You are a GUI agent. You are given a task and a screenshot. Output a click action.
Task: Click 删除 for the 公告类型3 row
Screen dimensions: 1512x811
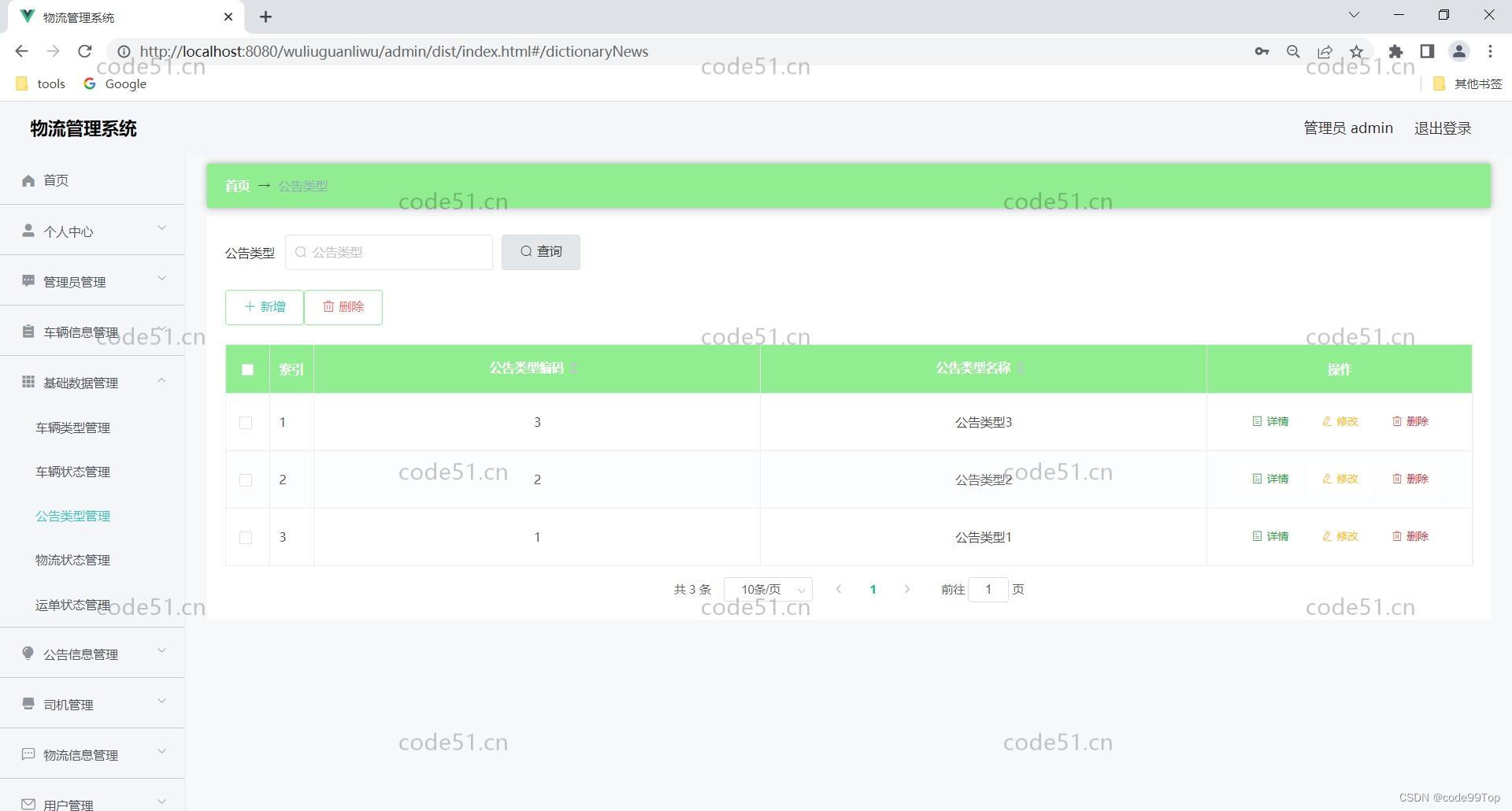[x=1410, y=421]
